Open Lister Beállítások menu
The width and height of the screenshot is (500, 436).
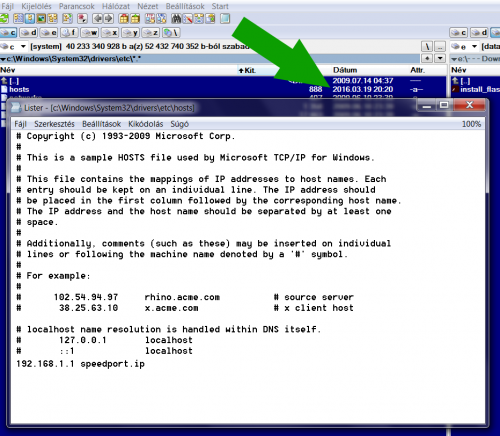(101, 124)
